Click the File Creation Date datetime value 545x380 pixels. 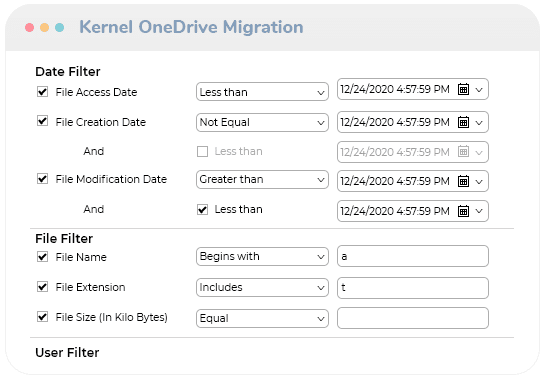(x=395, y=122)
